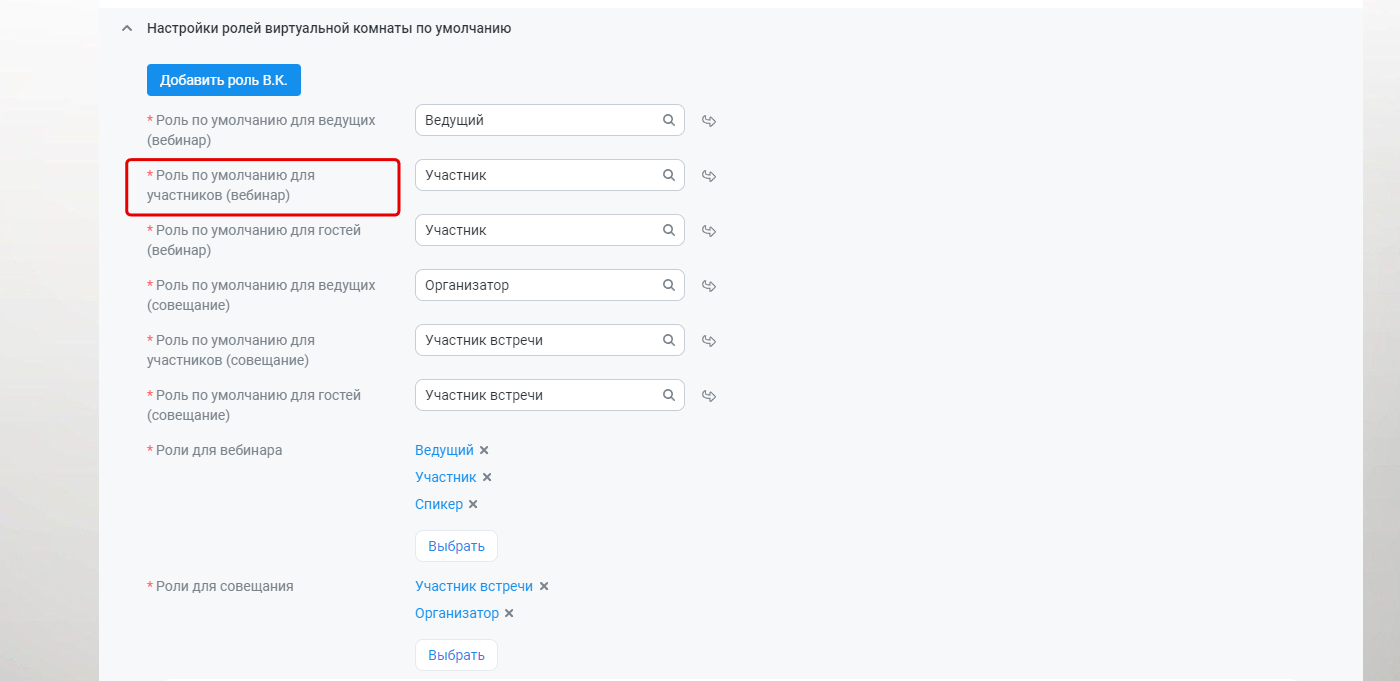Focus the webinar hosts default role field
The width and height of the screenshot is (1400, 681).
[550, 120]
